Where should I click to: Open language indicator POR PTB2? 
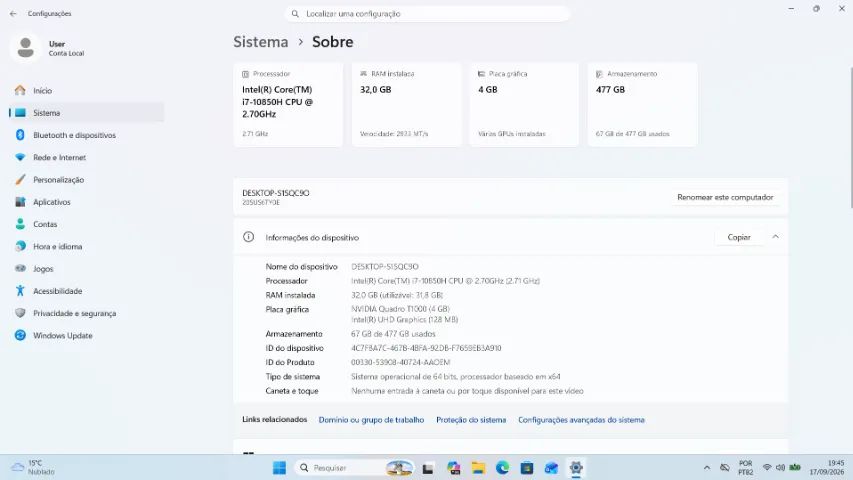[746, 467]
